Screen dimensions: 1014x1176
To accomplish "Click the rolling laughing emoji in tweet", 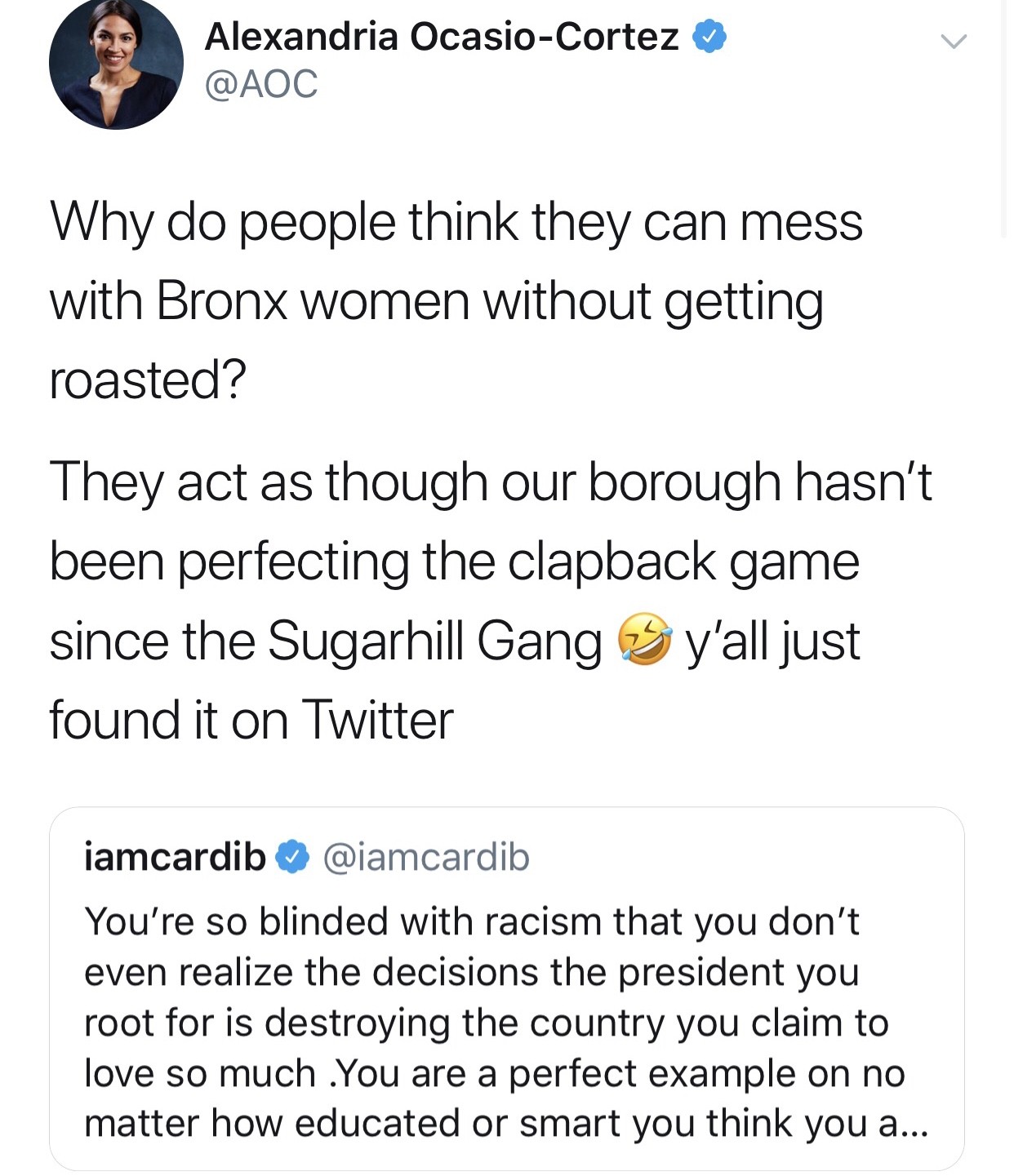I will (644, 639).
